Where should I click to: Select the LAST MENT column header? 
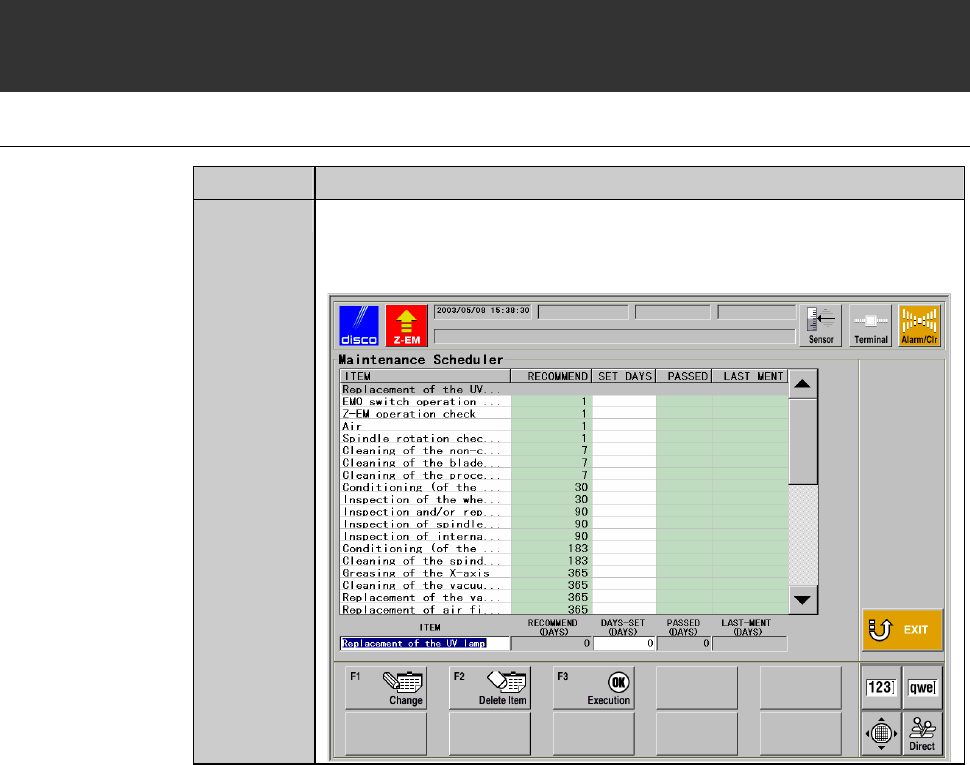[750, 376]
